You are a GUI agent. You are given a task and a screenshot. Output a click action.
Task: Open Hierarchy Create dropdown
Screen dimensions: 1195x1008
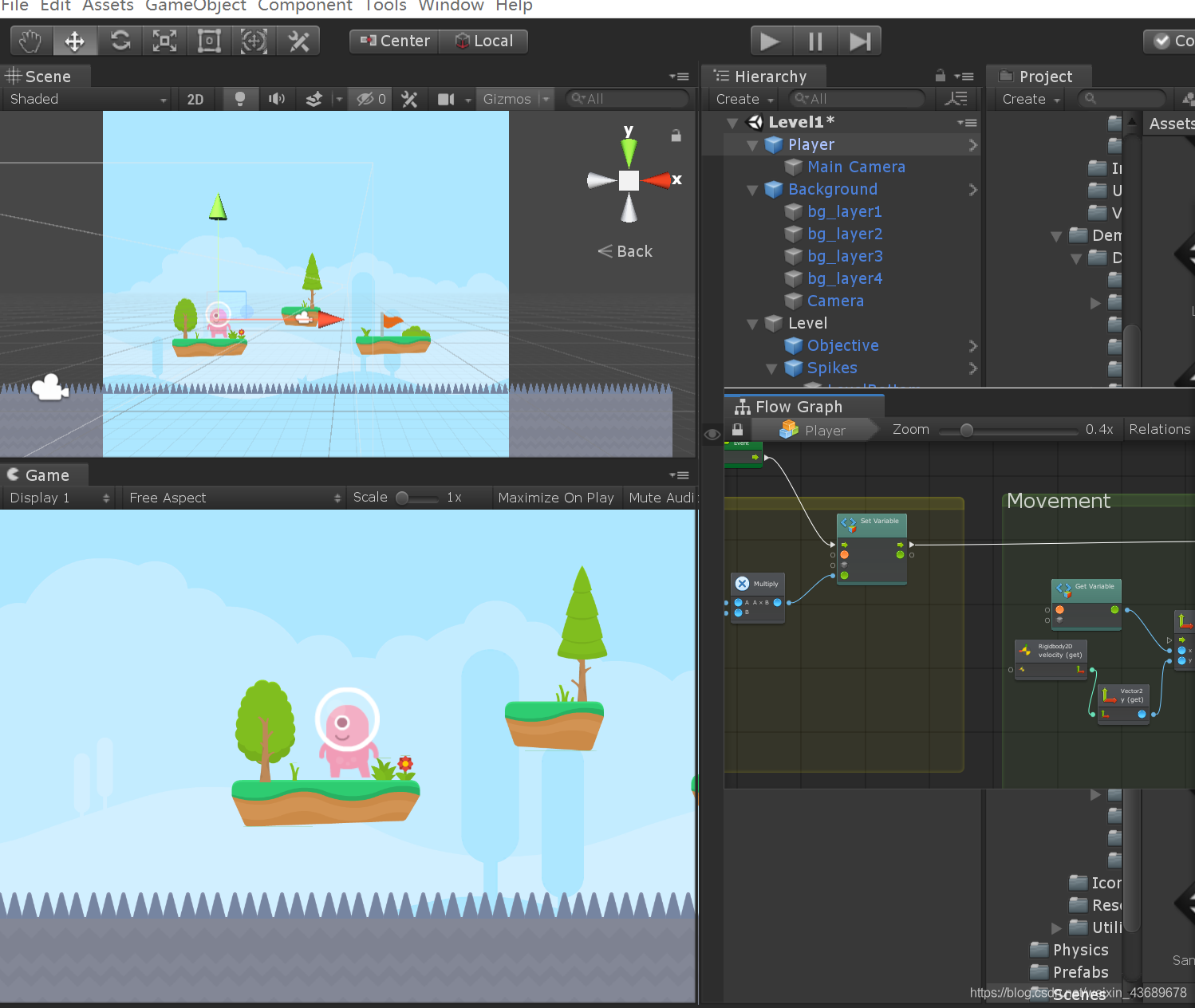(x=745, y=99)
